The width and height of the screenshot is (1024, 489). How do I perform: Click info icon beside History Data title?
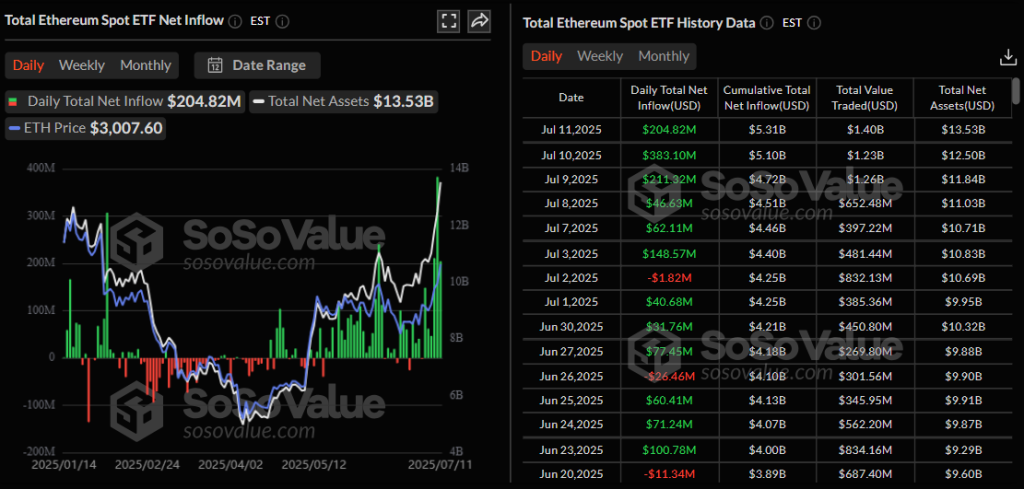point(765,22)
